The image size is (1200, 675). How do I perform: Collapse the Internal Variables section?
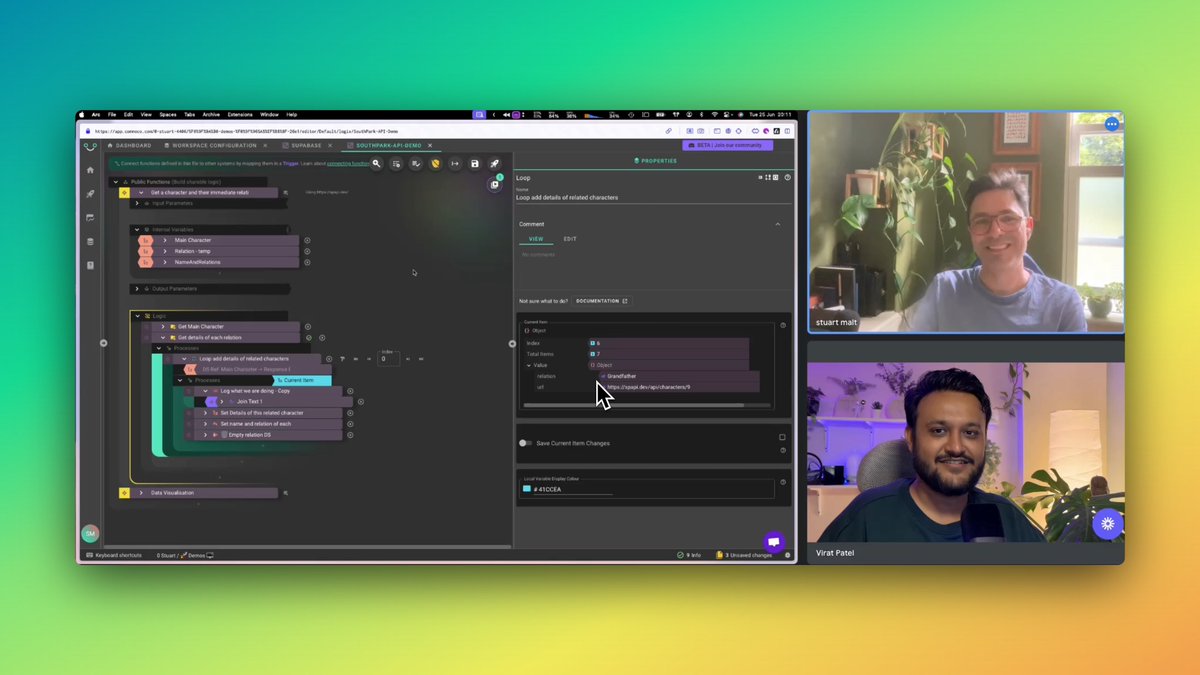(x=137, y=229)
